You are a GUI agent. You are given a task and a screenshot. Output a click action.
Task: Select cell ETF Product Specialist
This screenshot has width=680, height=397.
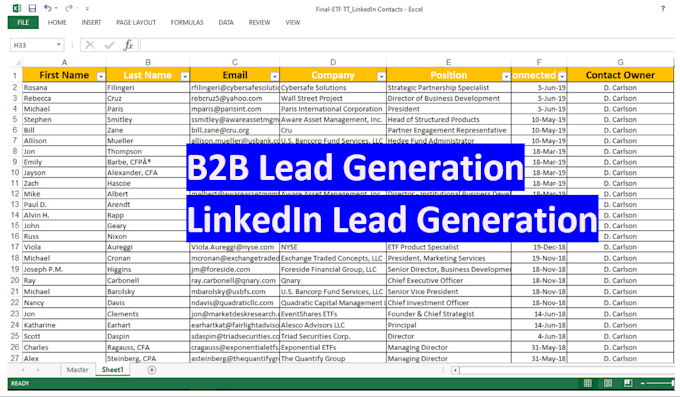[448, 247]
